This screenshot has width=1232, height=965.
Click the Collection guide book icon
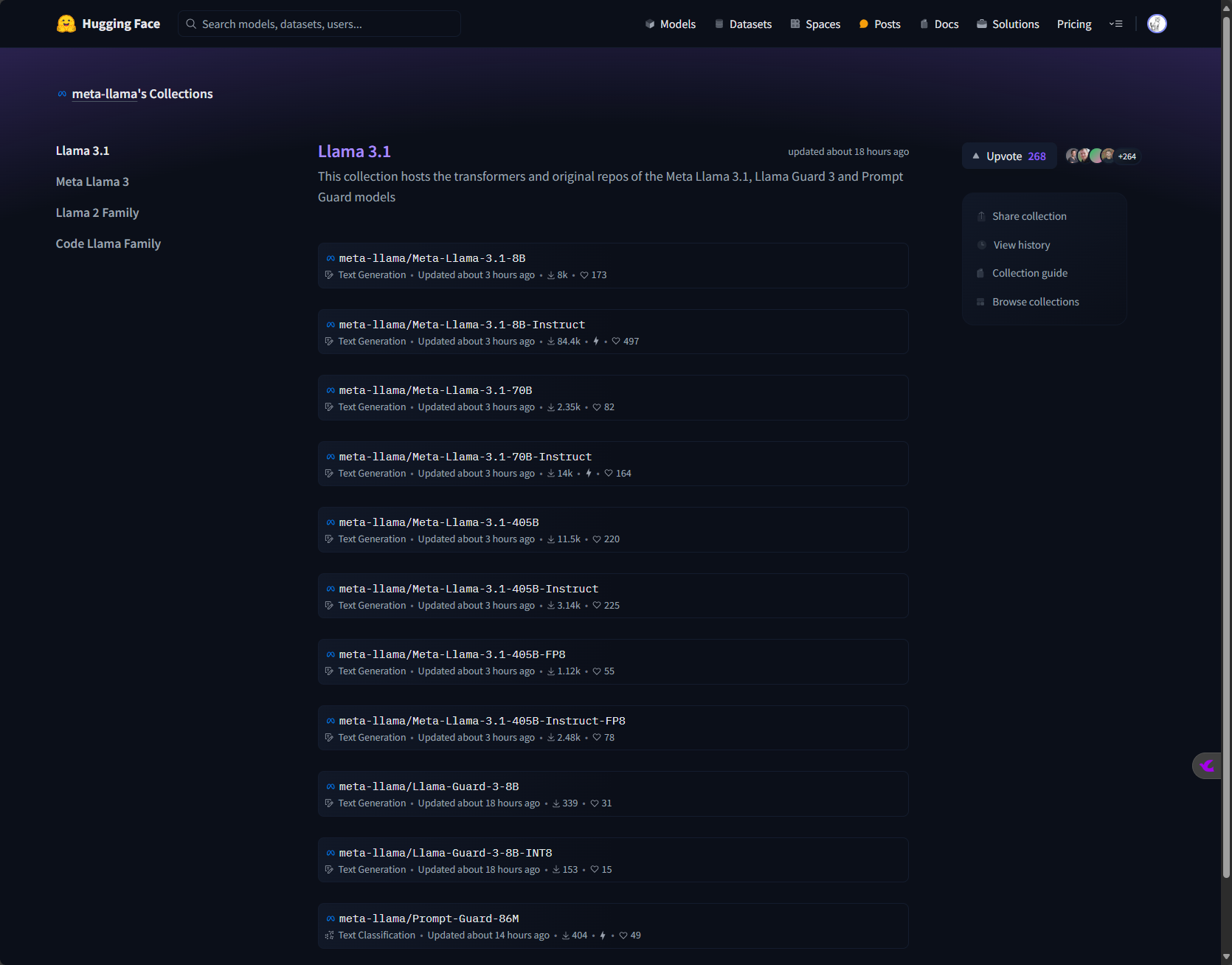980,273
